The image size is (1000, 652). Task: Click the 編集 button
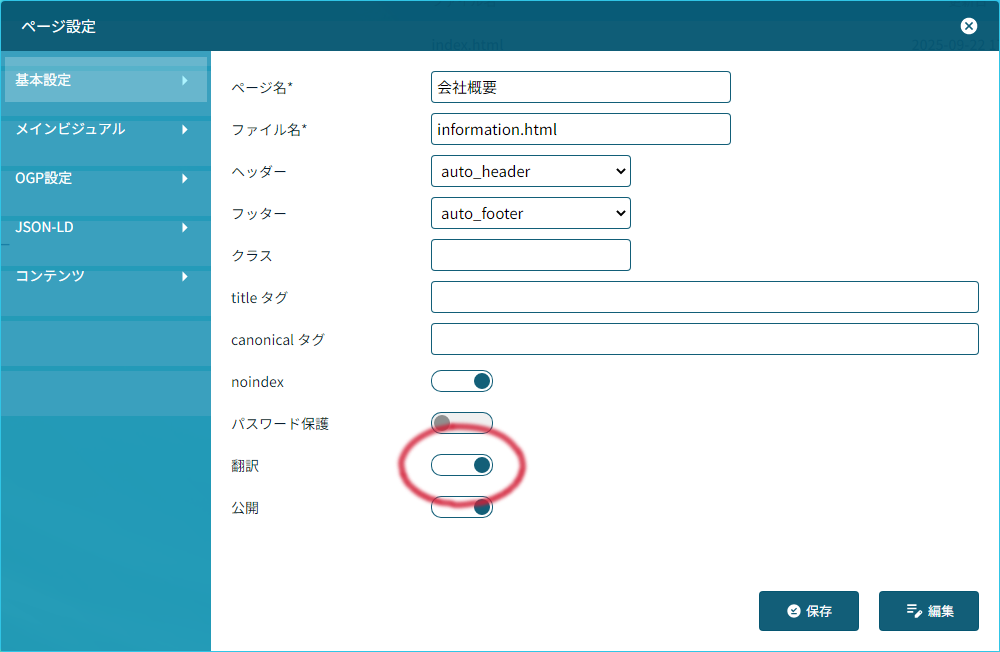point(929,611)
